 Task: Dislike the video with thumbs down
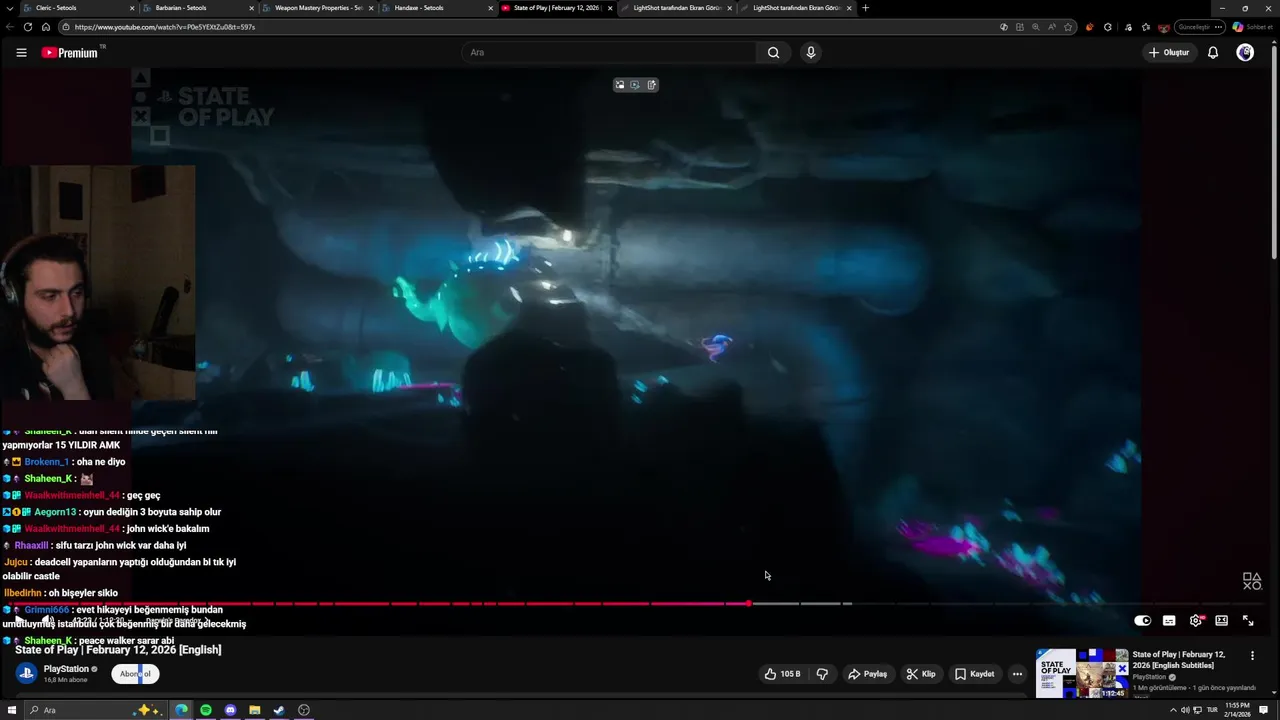click(822, 674)
